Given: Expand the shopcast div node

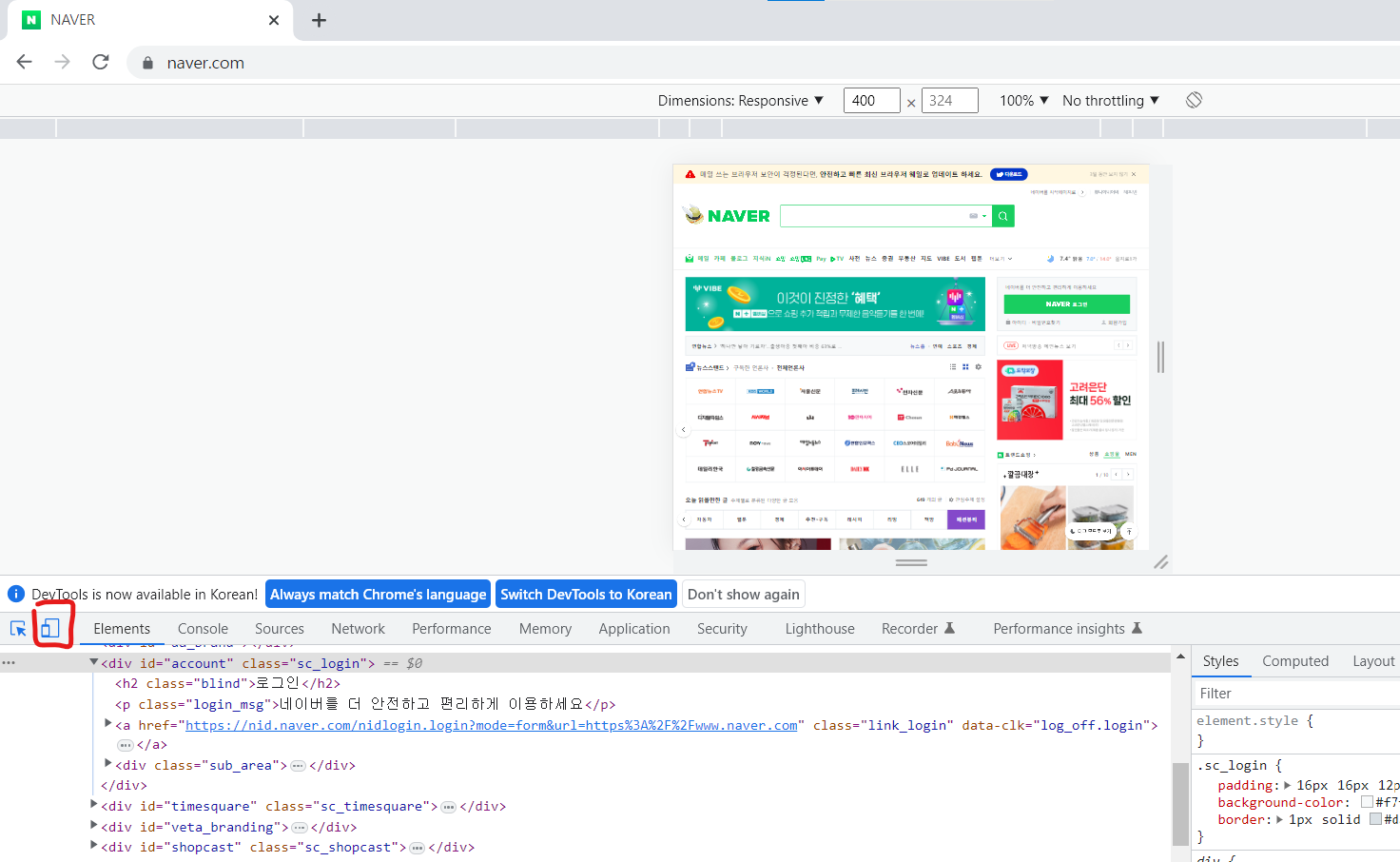Looking at the screenshot, I should coord(94,846).
